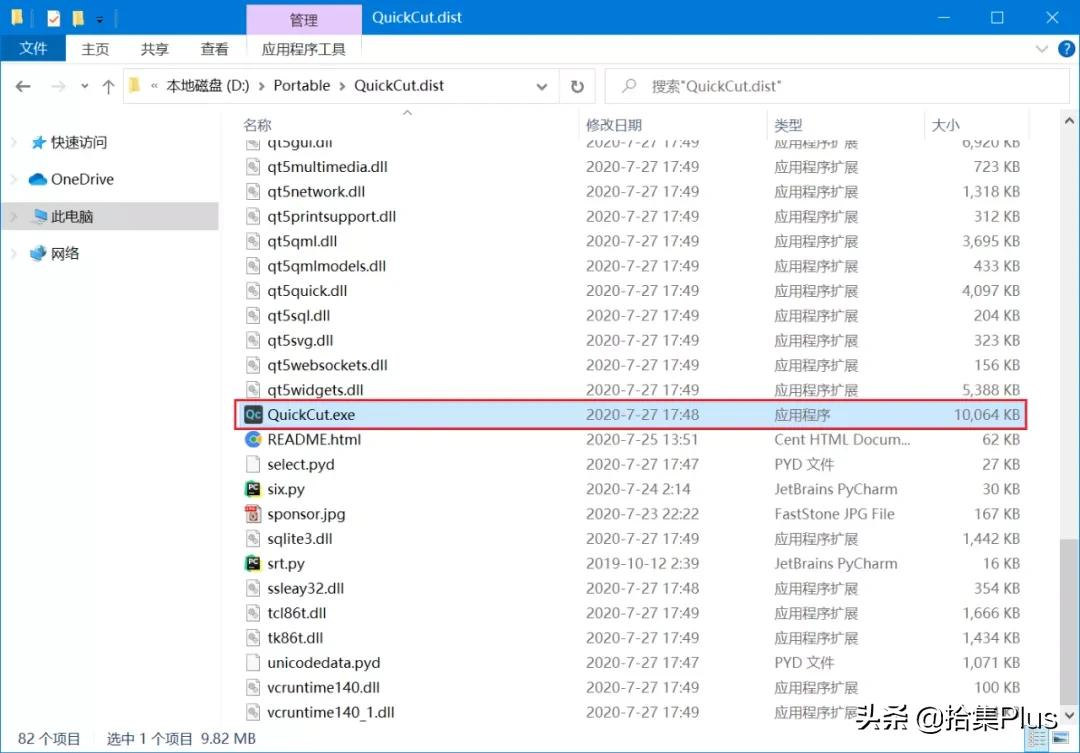Select the qt5printsupport.dll file name

[x=332, y=216]
